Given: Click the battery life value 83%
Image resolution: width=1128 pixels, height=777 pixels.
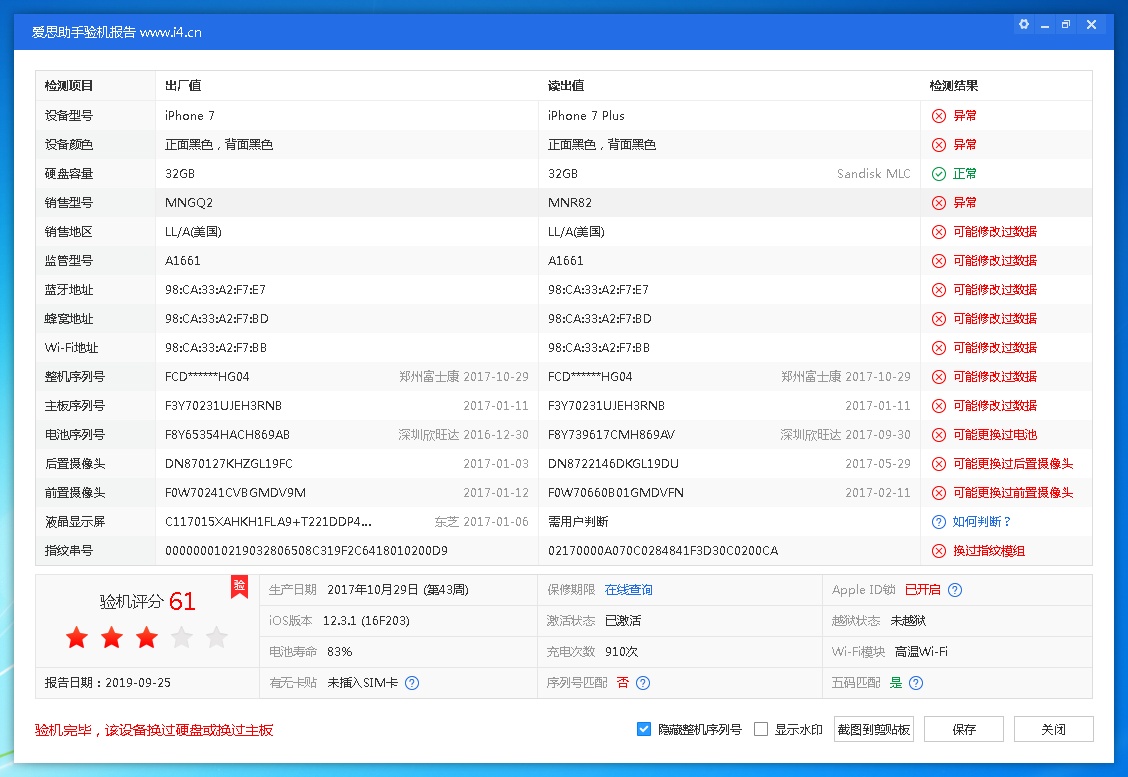Looking at the screenshot, I should pos(340,652).
